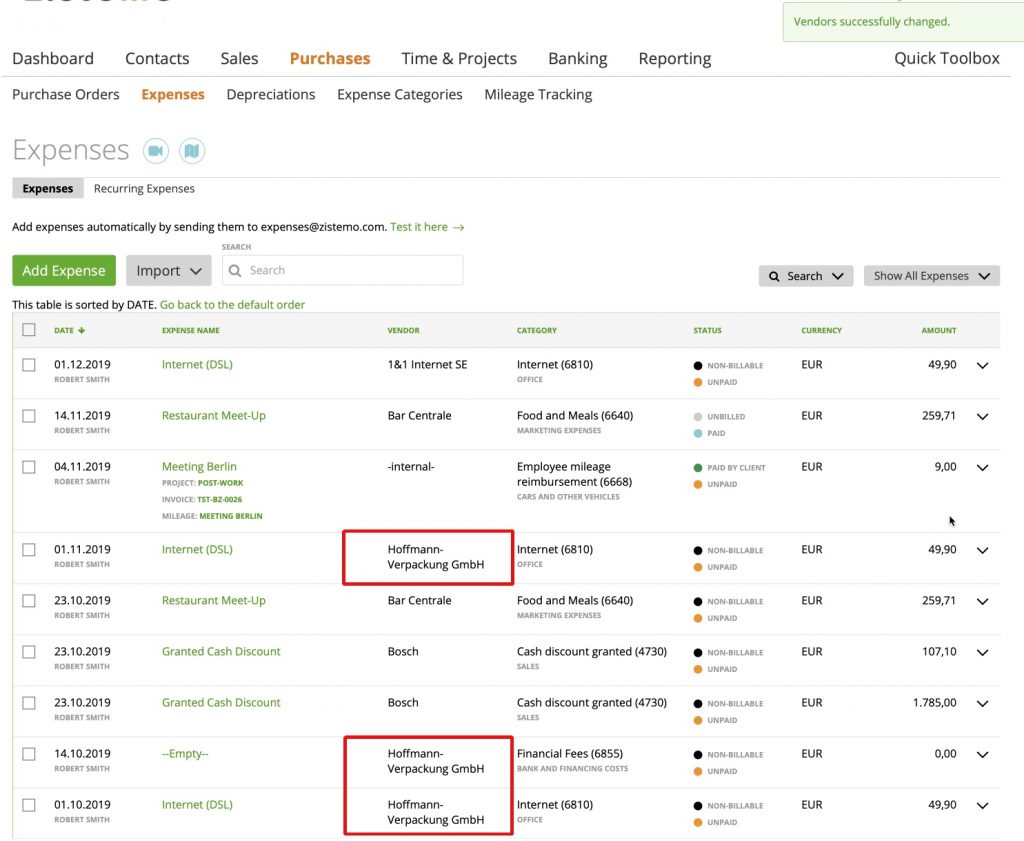Open the Banking menu
1024x841 pixels.
coord(577,58)
